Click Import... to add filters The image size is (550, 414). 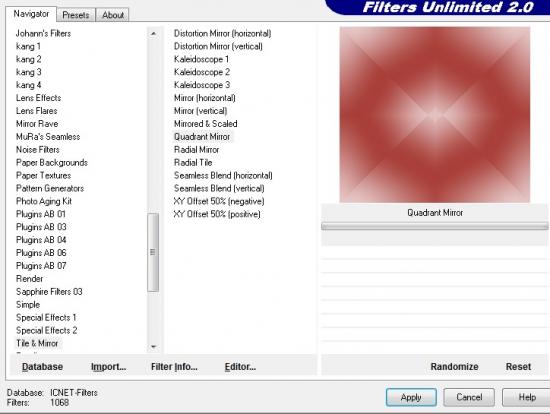click(x=108, y=367)
